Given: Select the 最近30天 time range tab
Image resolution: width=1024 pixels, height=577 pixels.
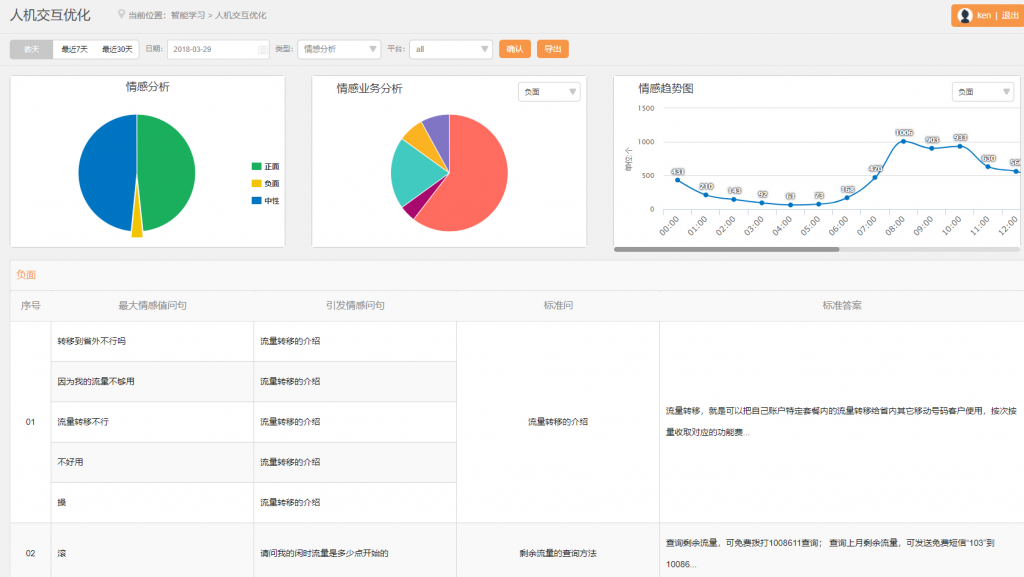Looking at the screenshot, I should tap(117, 49).
